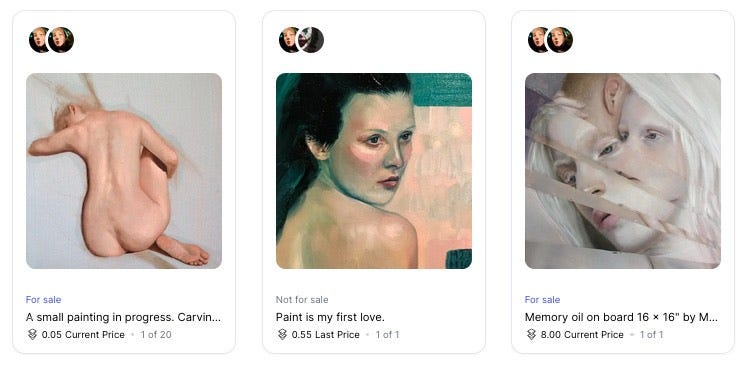Open the 'Memory oil on board 16 × 16"' title

pyautogui.click(x=621, y=317)
